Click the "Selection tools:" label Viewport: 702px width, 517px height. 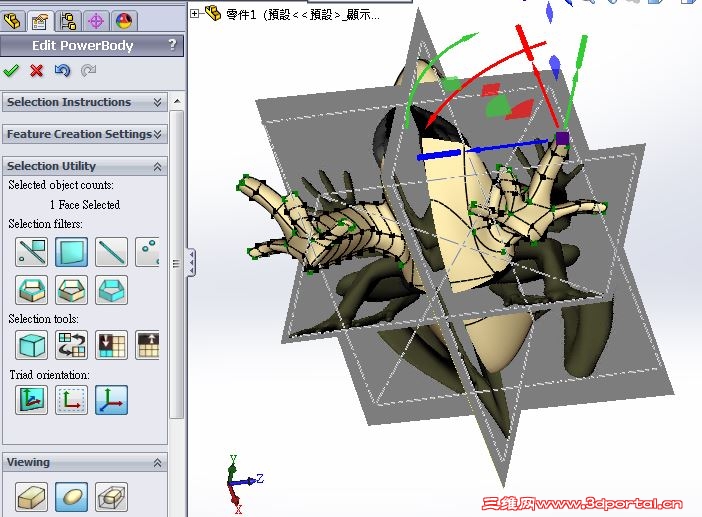point(43,318)
